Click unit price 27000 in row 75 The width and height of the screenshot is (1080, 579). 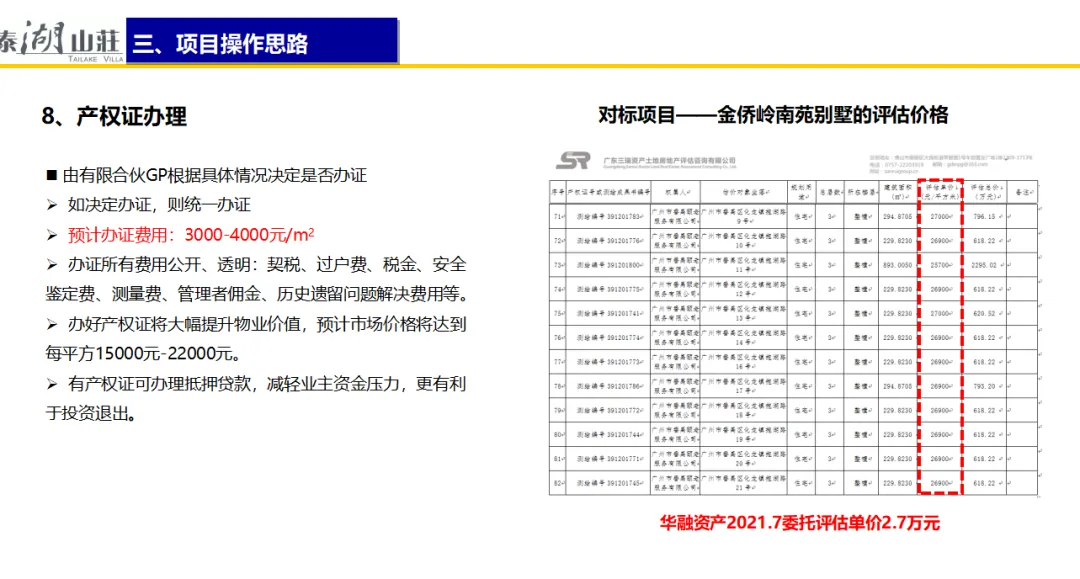pyautogui.click(x=940, y=313)
